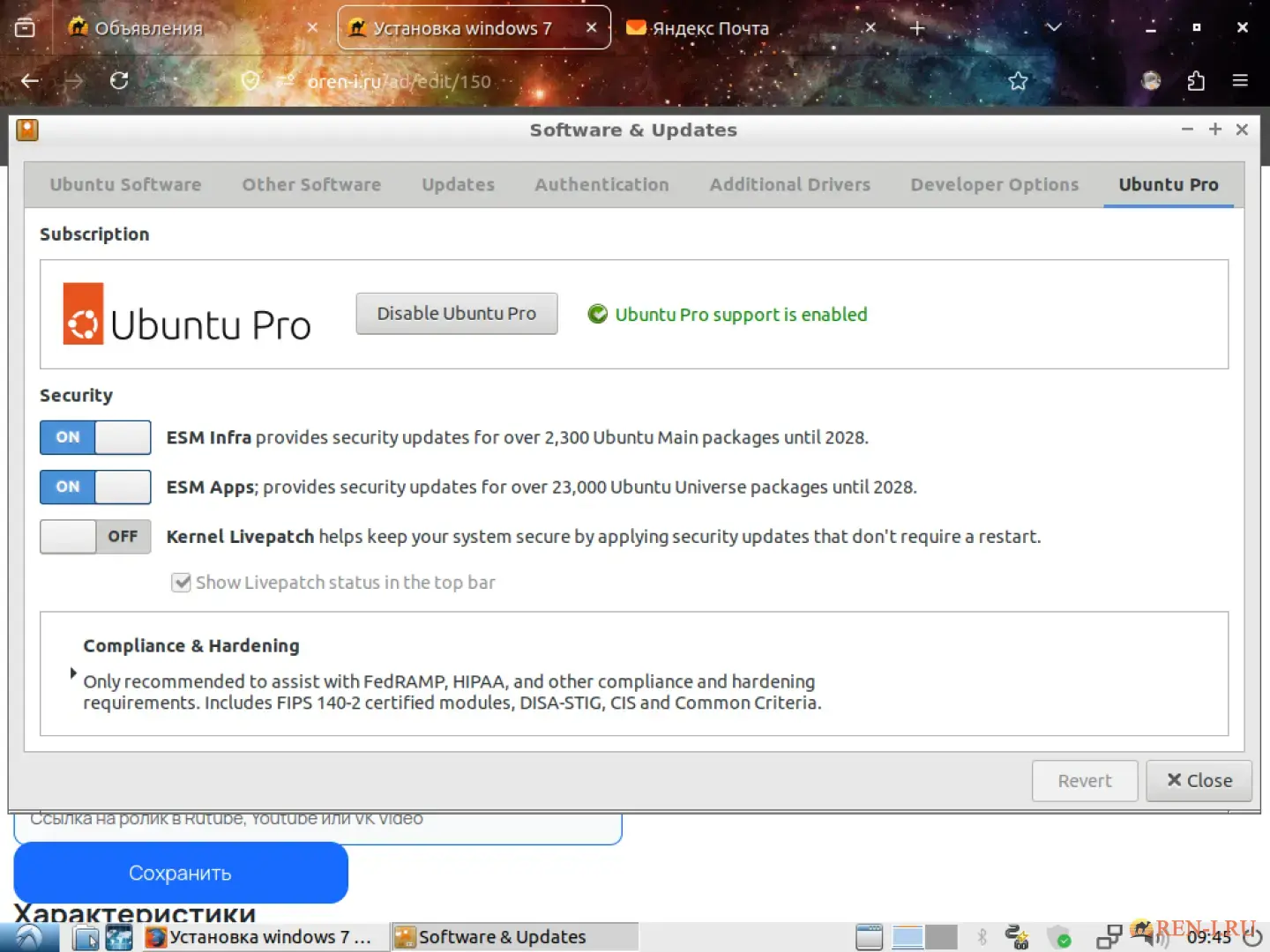Open the Firefox extensions puzzle icon

[x=1196, y=81]
